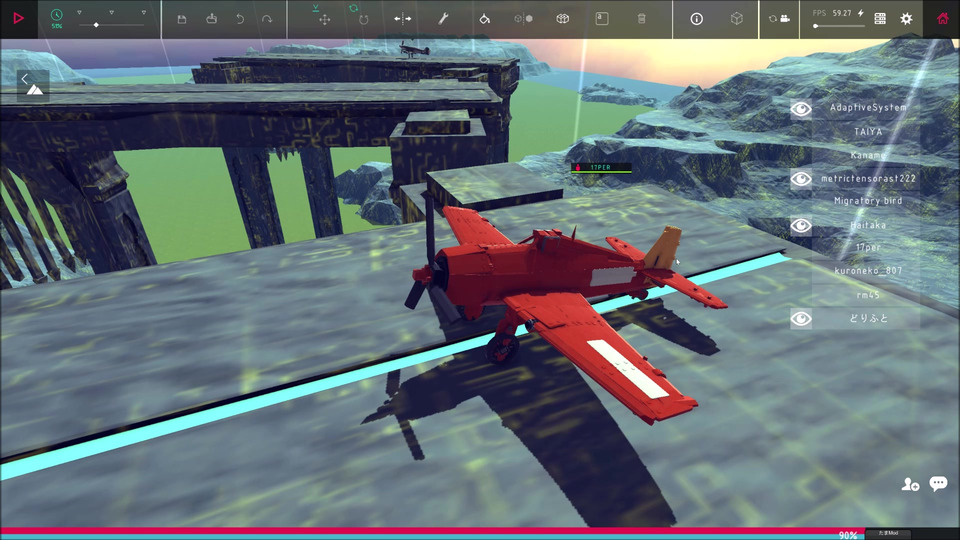Click the trash delete icon
The image size is (960, 540).
642,19
